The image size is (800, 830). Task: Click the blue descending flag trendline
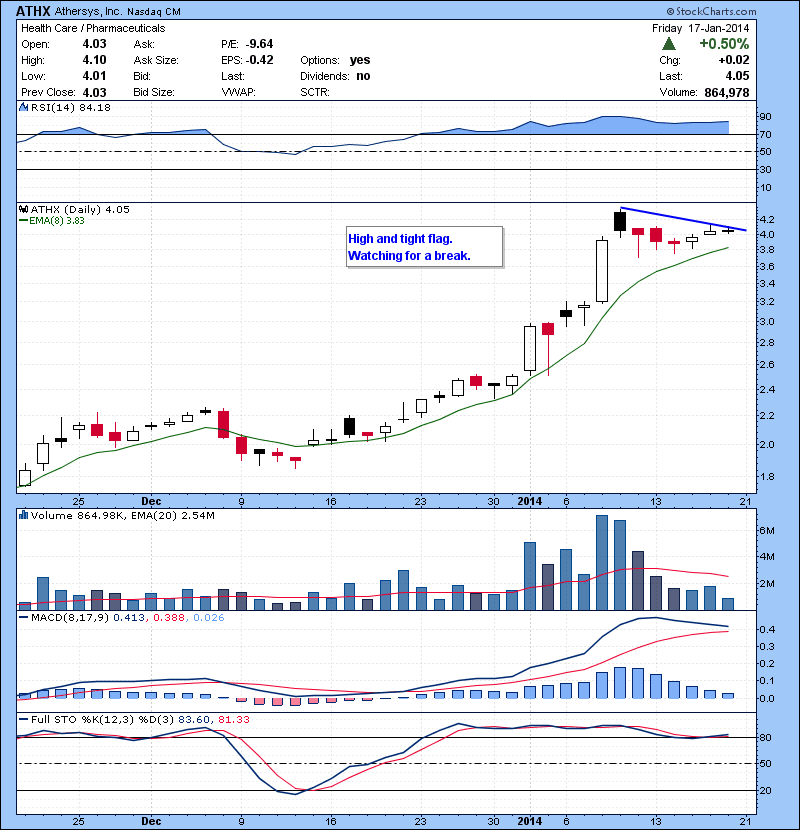pos(683,219)
